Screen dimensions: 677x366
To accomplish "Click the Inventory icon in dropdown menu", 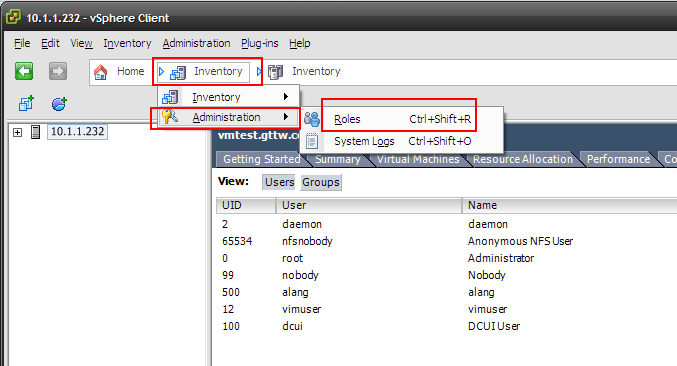I will pyautogui.click(x=170, y=97).
